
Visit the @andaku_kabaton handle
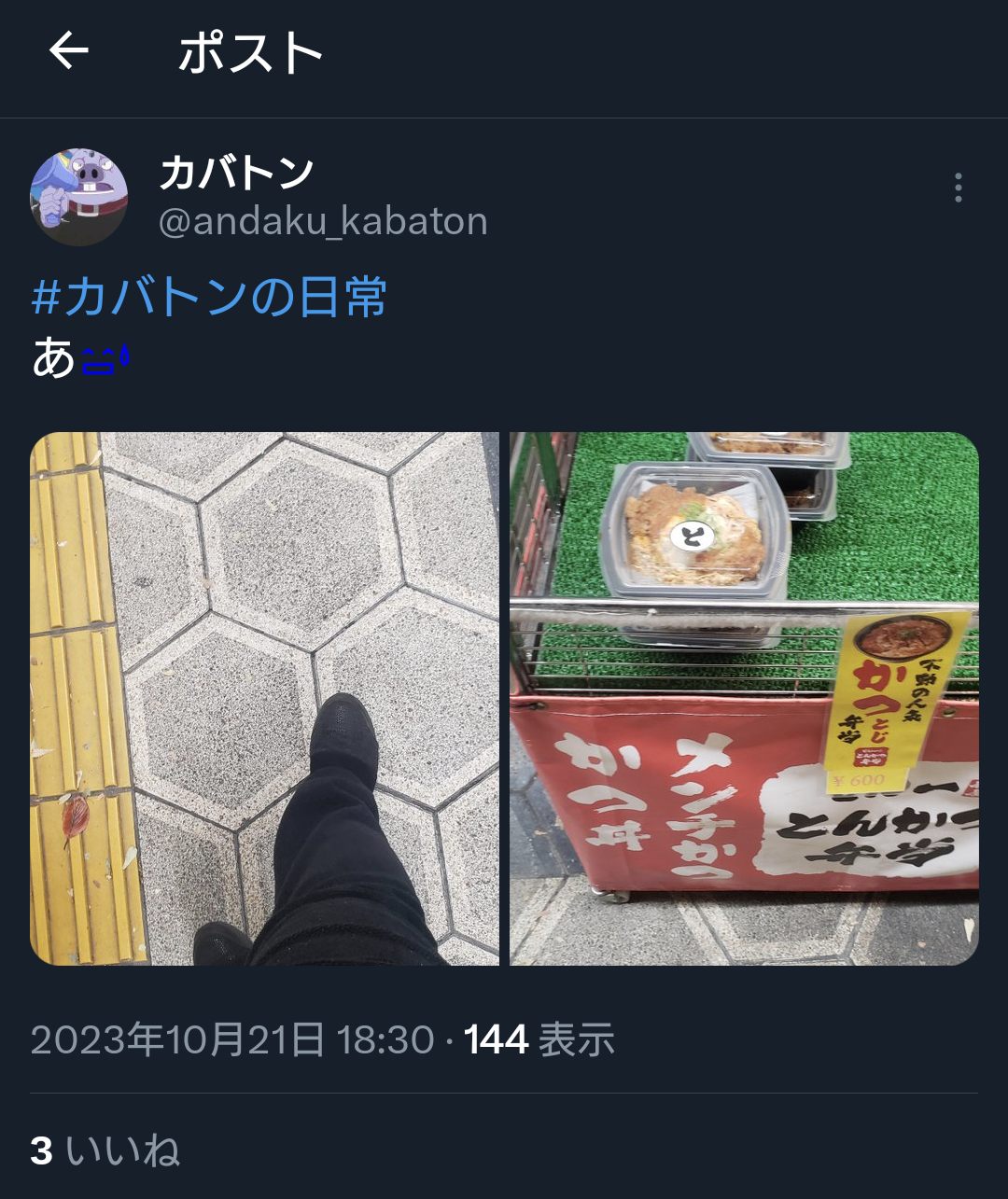(323, 222)
